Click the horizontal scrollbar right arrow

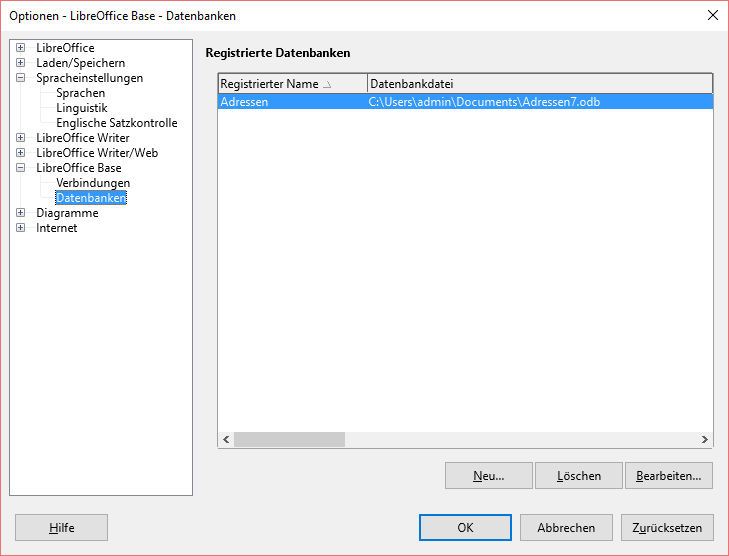[705, 439]
